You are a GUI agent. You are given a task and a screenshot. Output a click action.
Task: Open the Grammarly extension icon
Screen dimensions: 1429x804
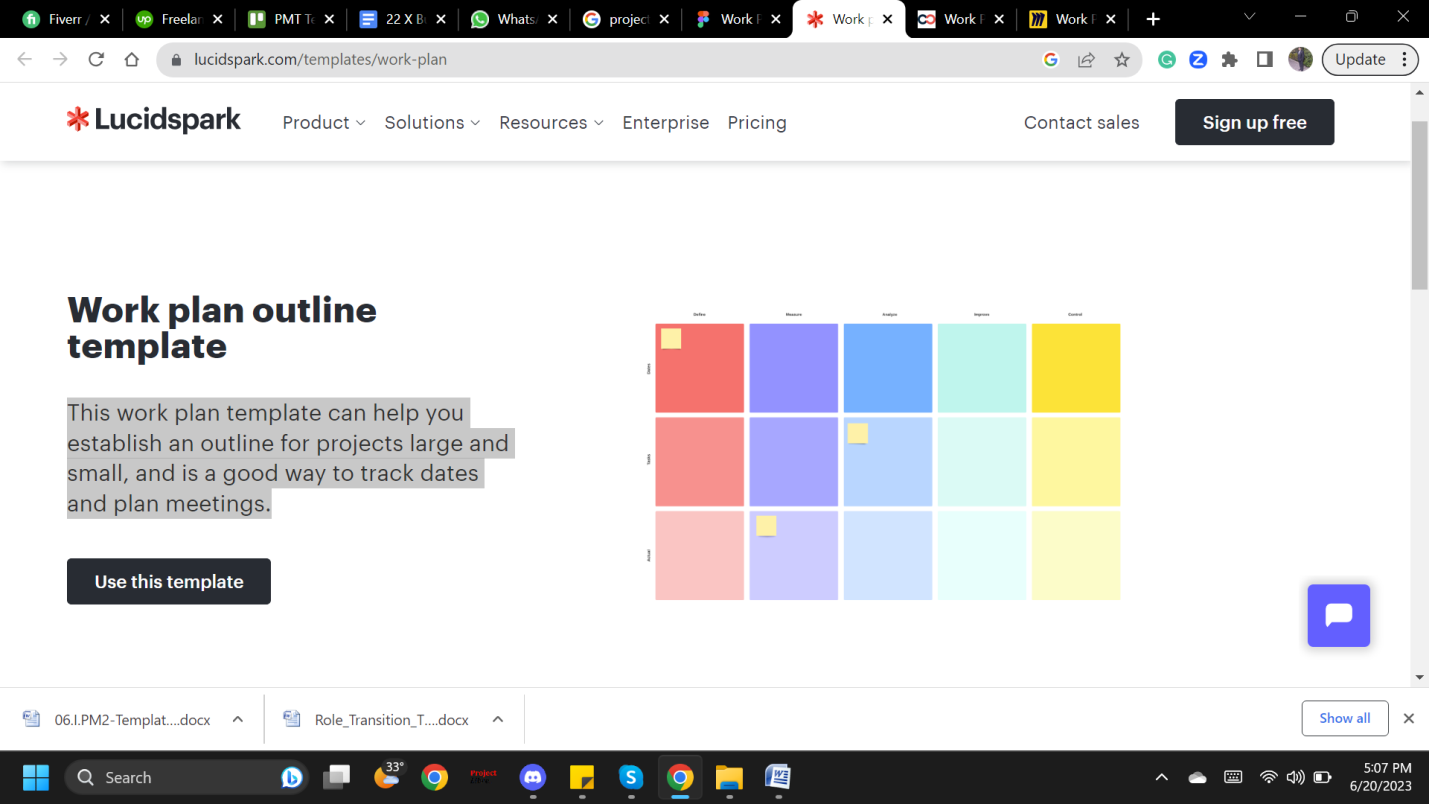tap(1166, 60)
